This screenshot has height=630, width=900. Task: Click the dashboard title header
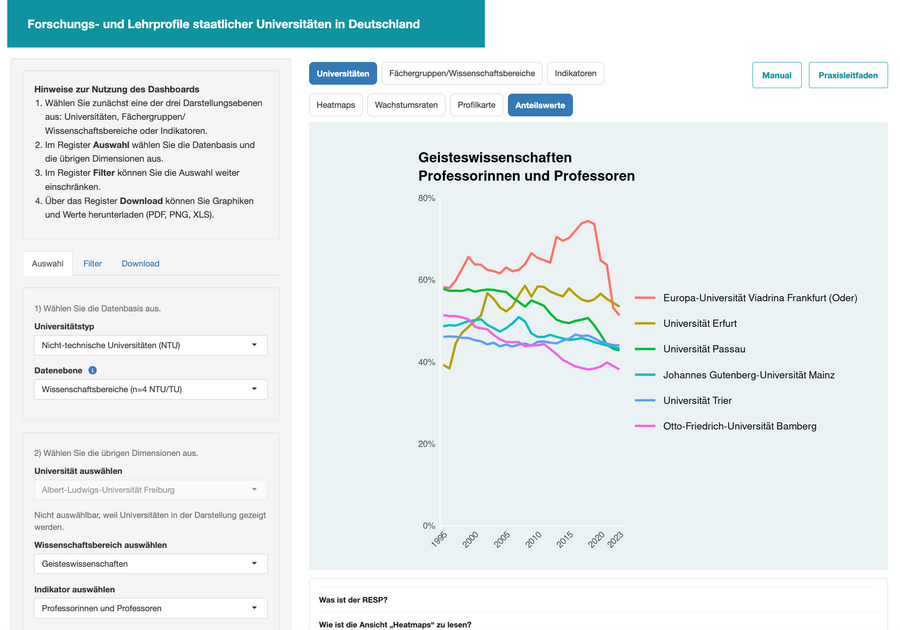[x=223, y=24]
